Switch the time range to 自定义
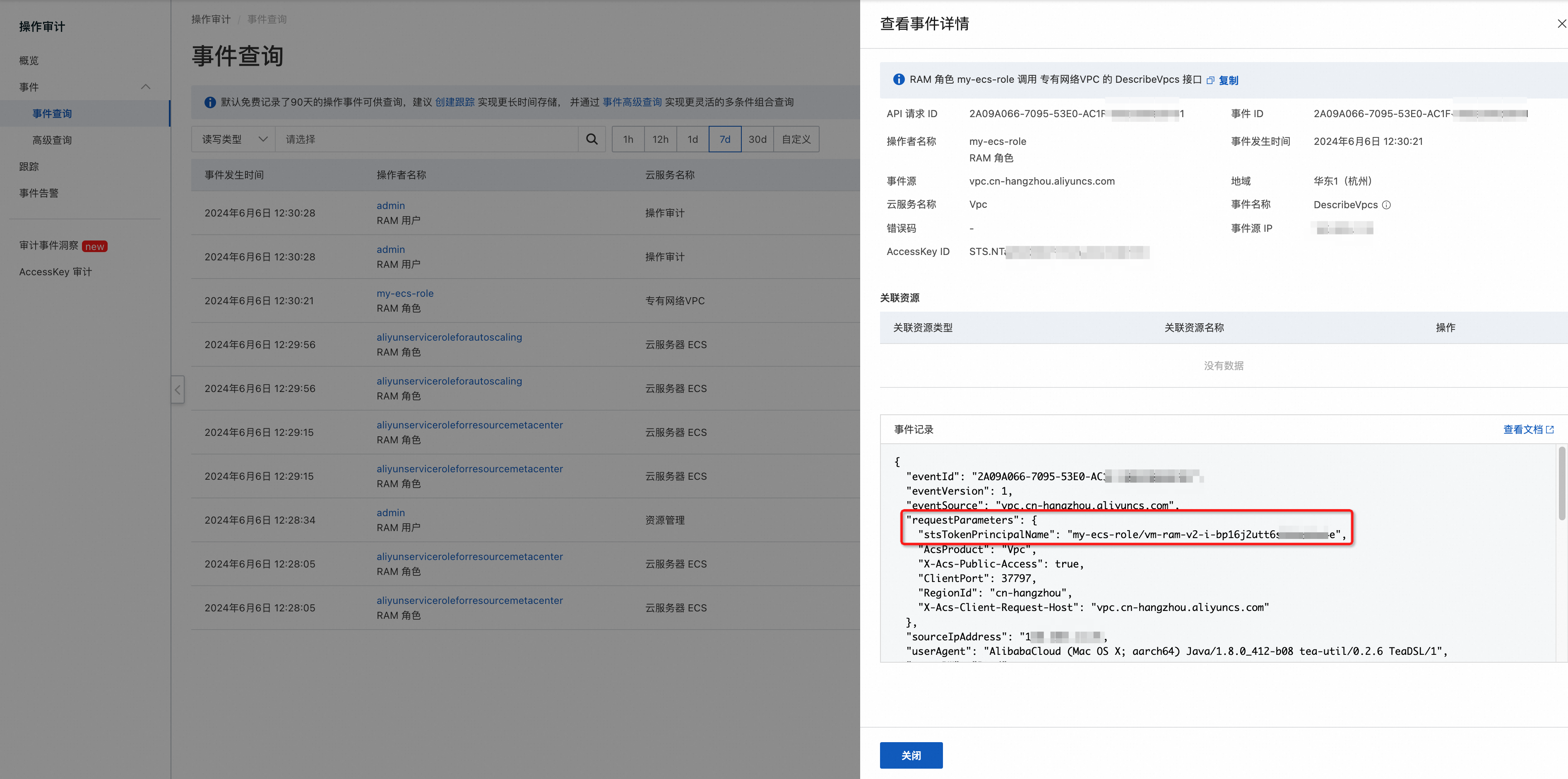The width and height of the screenshot is (1568, 779). pyautogui.click(x=796, y=139)
